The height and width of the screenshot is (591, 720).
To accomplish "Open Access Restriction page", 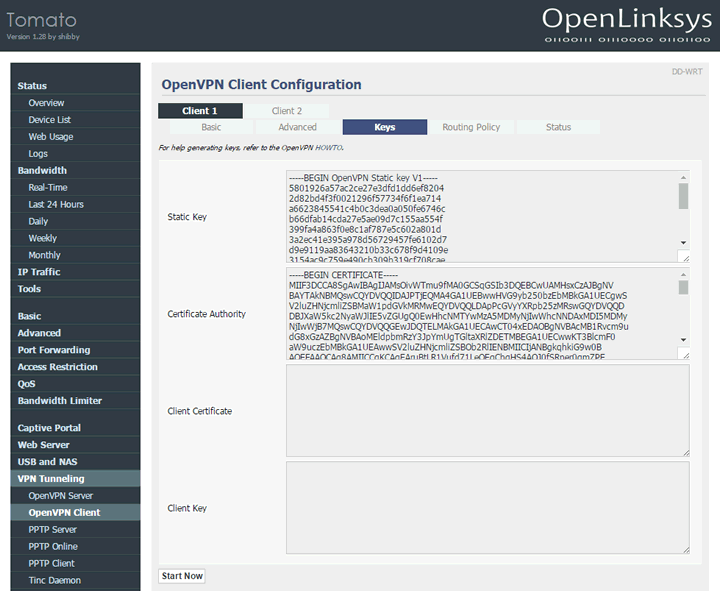I will pos(75,367).
